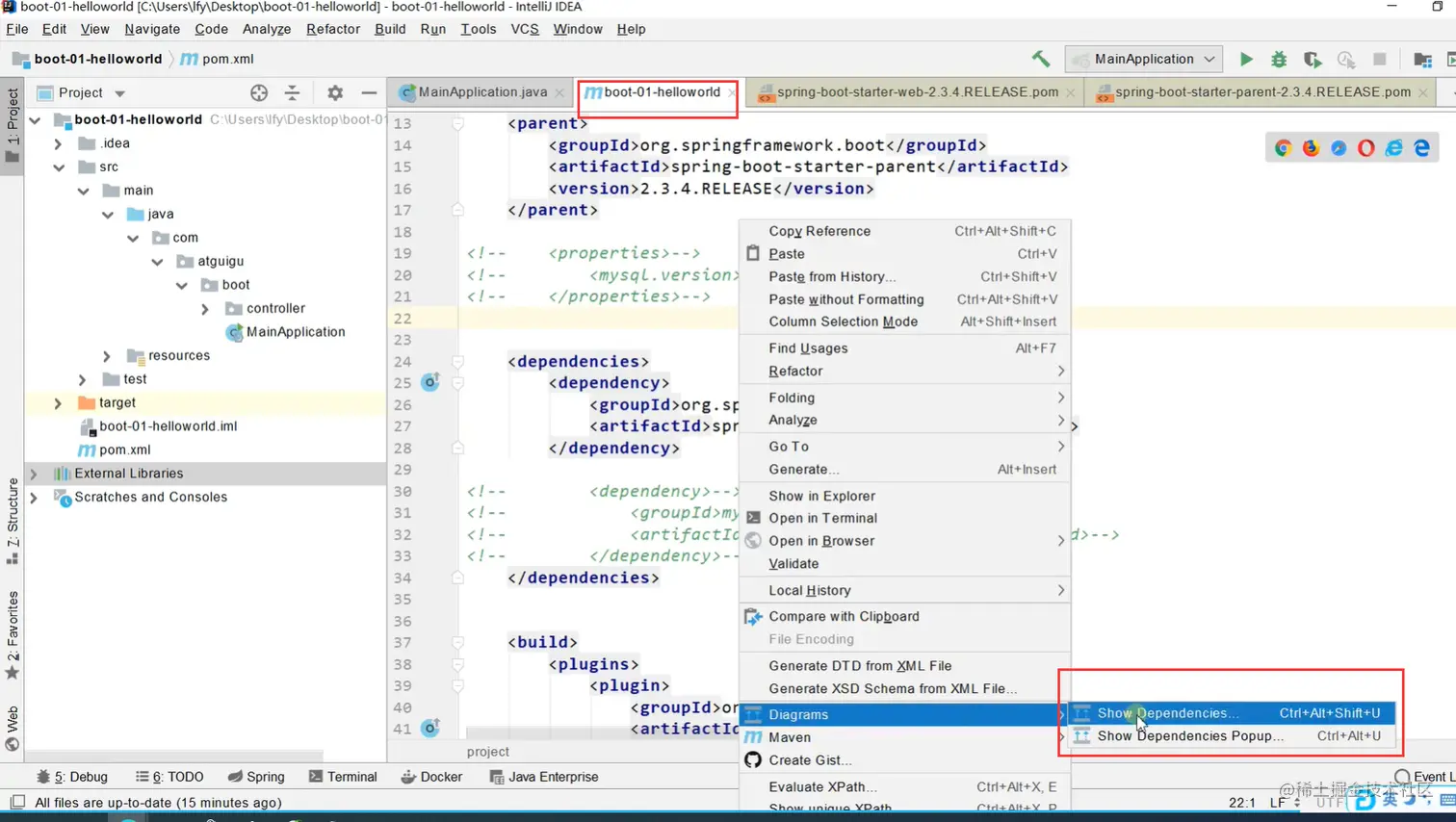The height and width of the screenshot is (822, 1456).
Task: Open Project Structure icon in toolbar
Action: pyautogui.click(x=1422, y=59)
